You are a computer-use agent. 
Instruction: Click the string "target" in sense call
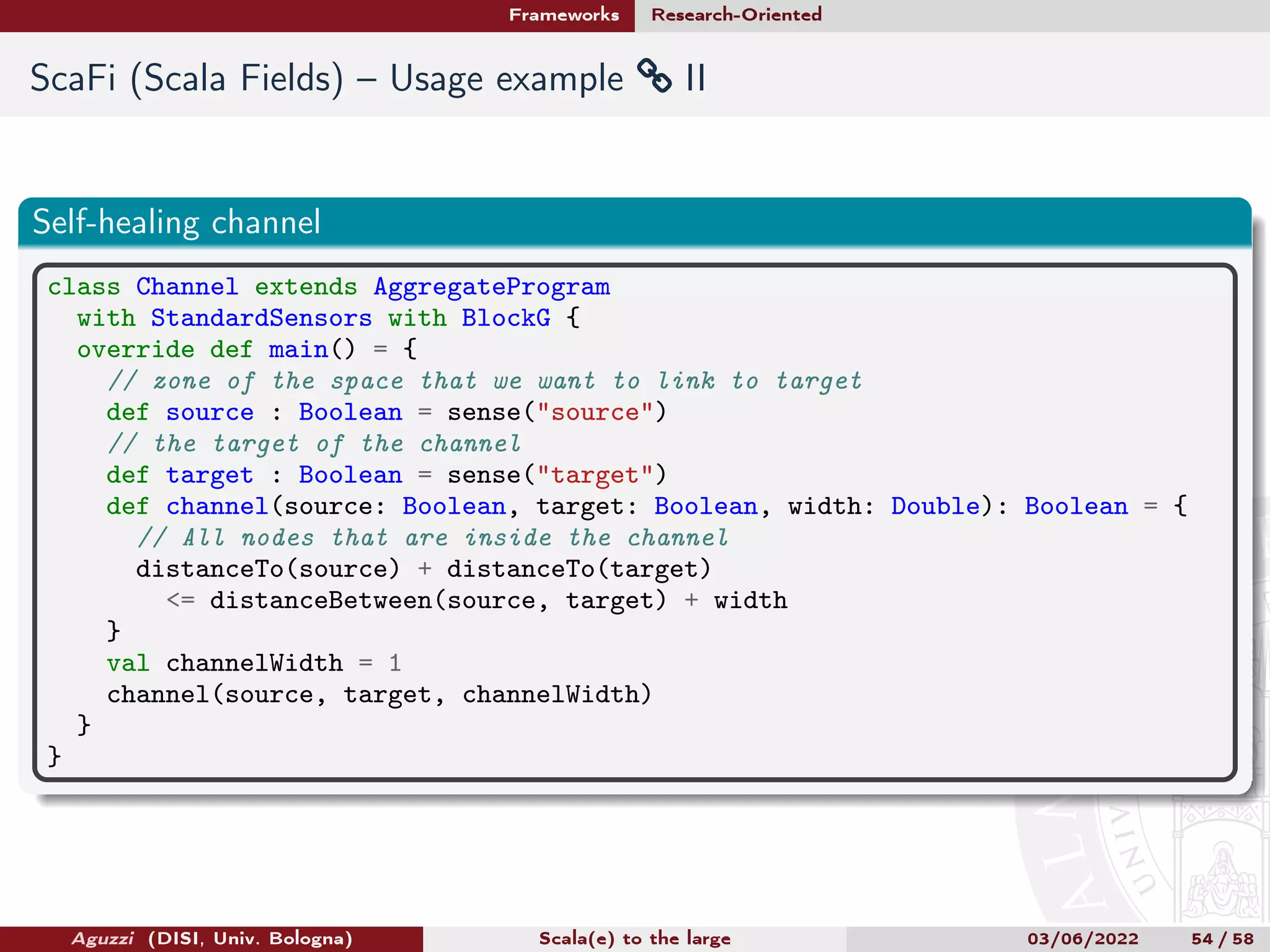tap(595, 475)
